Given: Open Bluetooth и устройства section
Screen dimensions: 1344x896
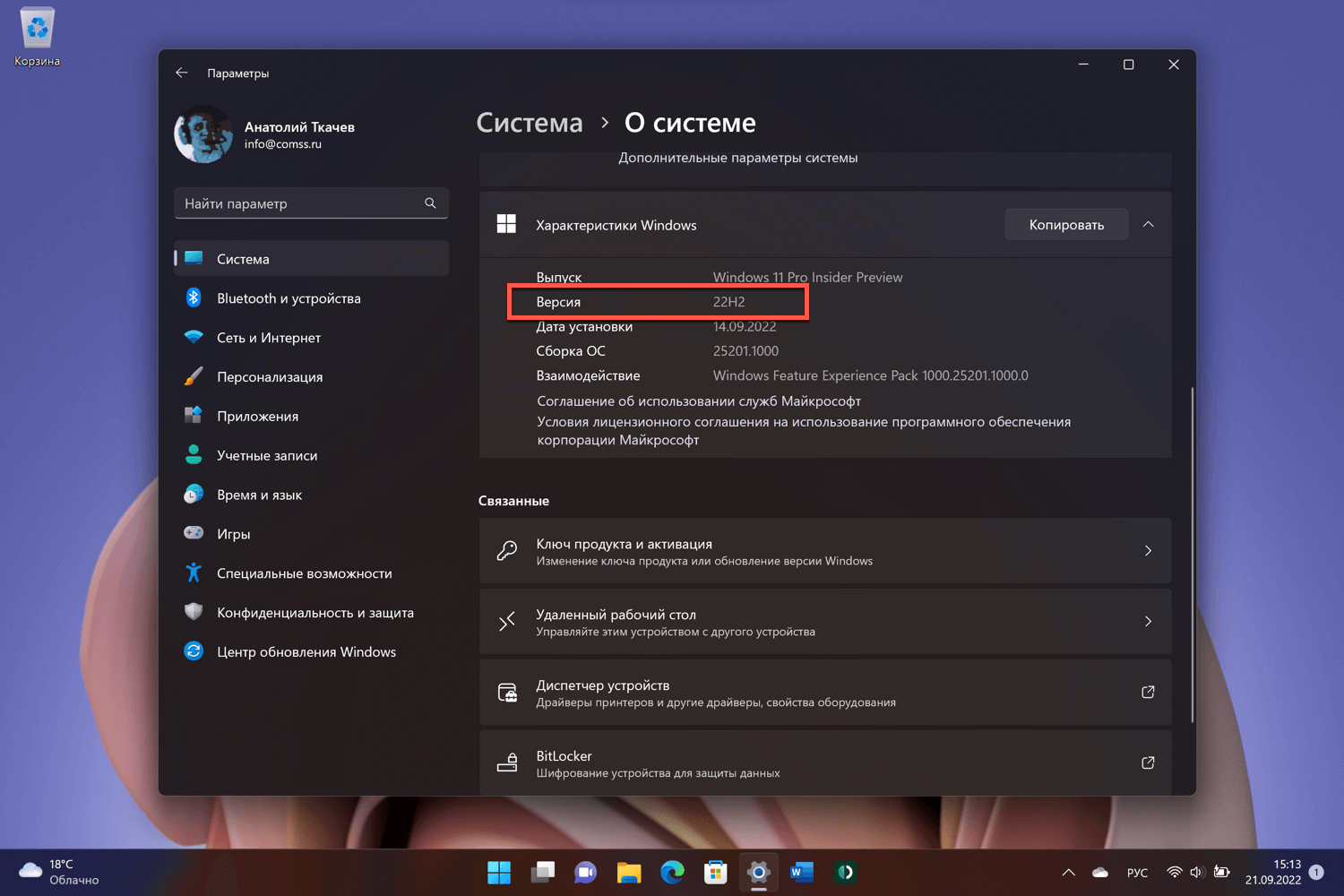Looking at the screenshot, I should pos(288,298).
